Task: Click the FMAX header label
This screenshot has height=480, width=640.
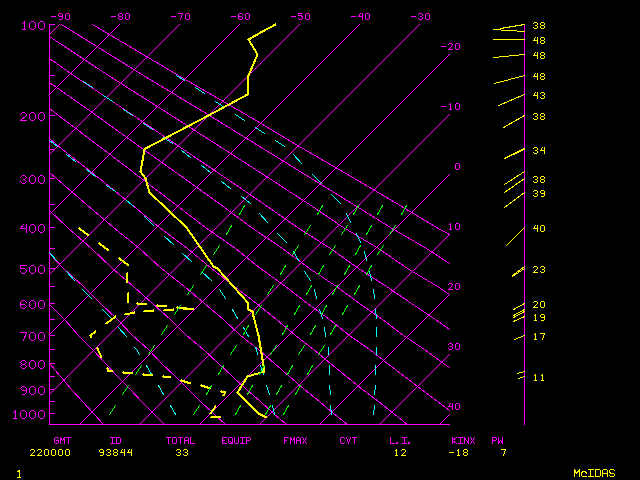Action: tap(295, 440)
